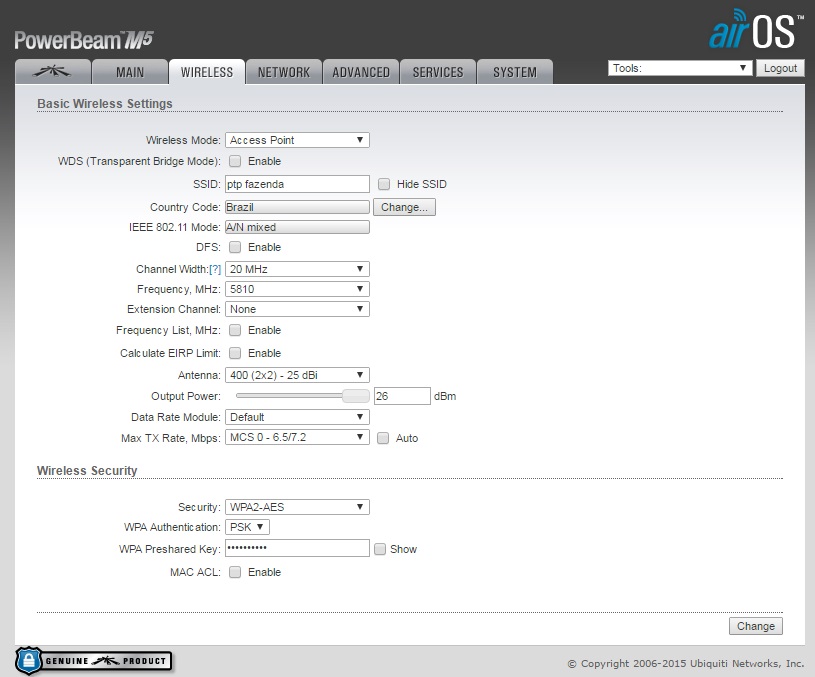Image resolution: width=815 pixels, height=677 pixels.
Task: Click the PowerBeam M5 logo
Action: tap(84, 40)
